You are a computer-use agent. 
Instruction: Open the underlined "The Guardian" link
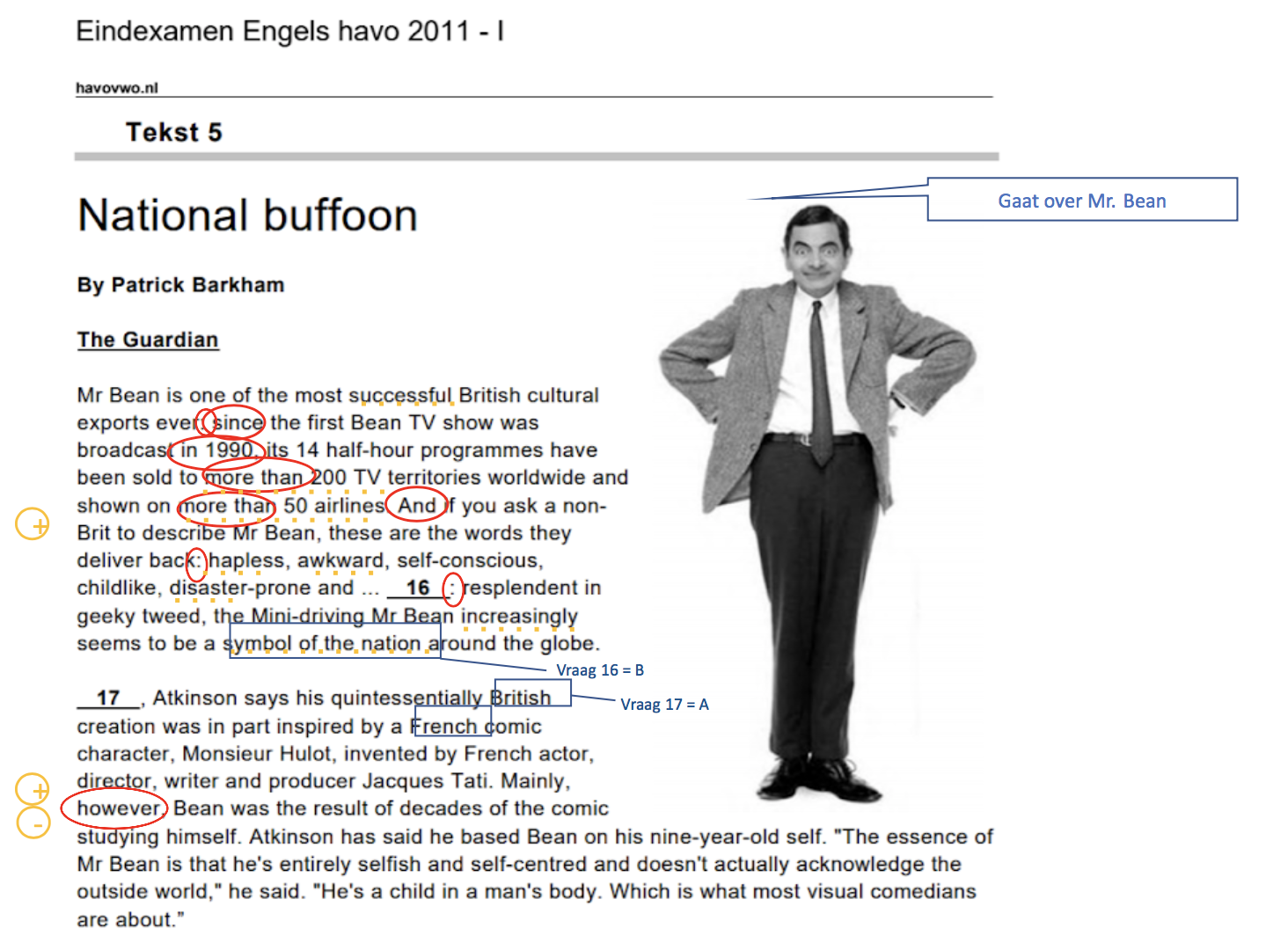[x=148, y=340]
